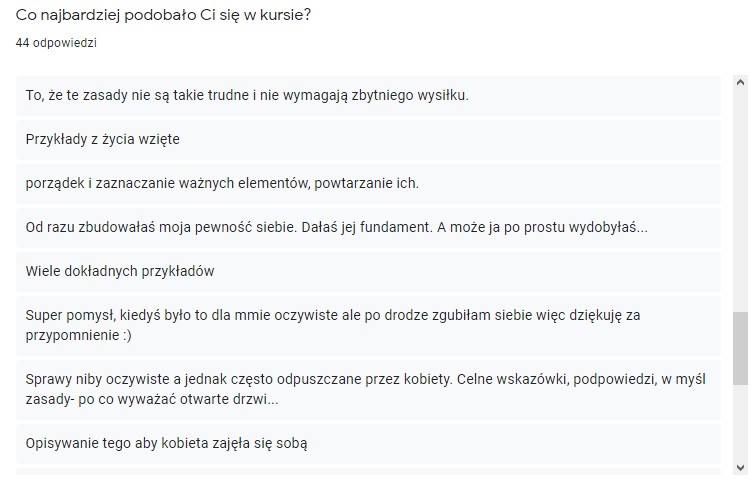754x484 pixels.
Task: Click the vertical scrollbar thumb
Action: pos(740,348)
